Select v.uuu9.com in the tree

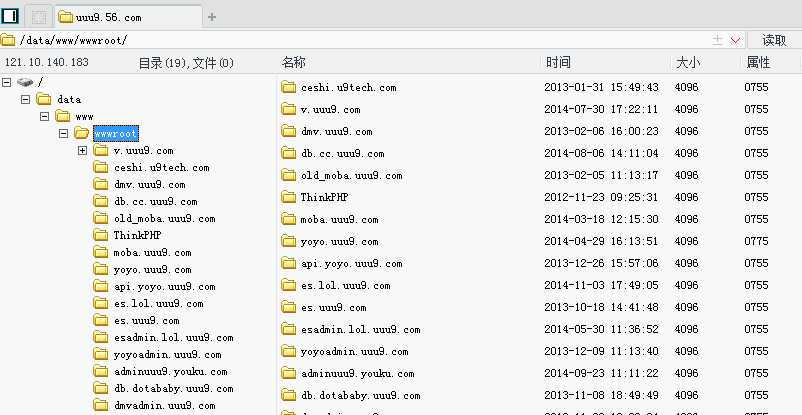(143, 150)
